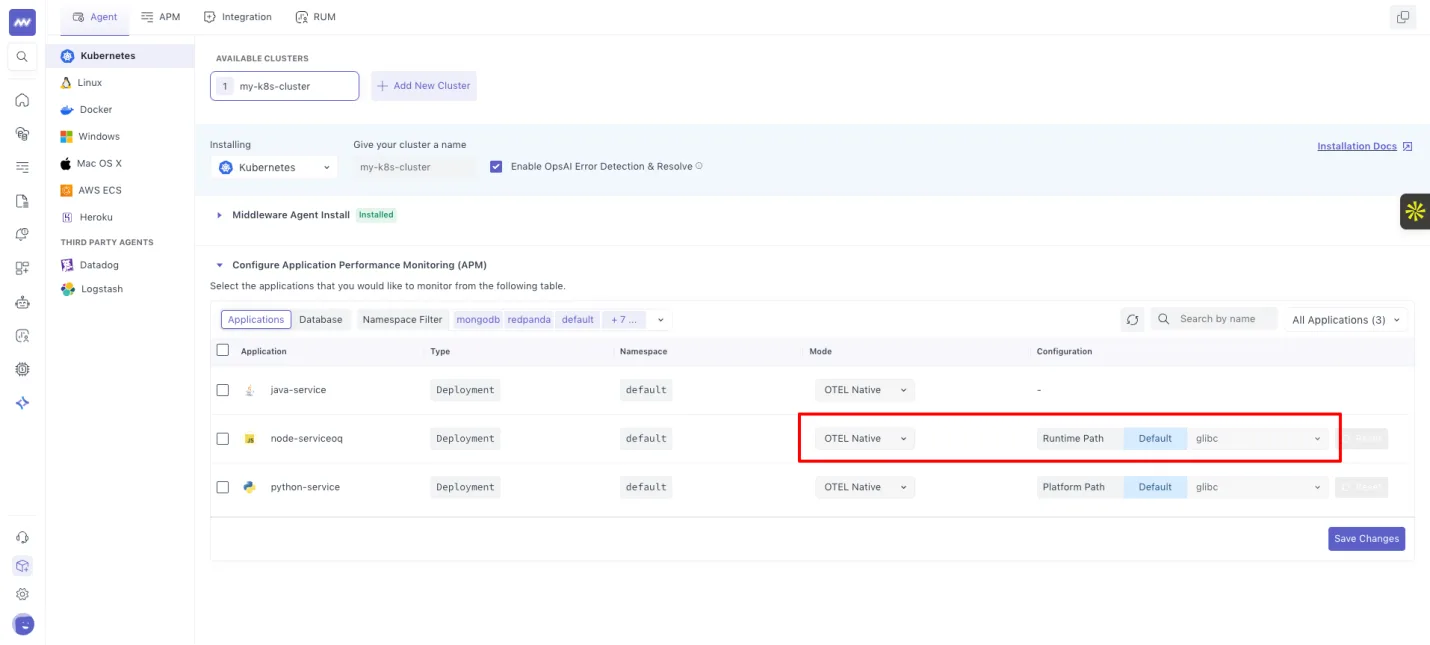Select the Applications filter tab
The height and width of the screenshot is (645, 1430).
coord(256,320)
